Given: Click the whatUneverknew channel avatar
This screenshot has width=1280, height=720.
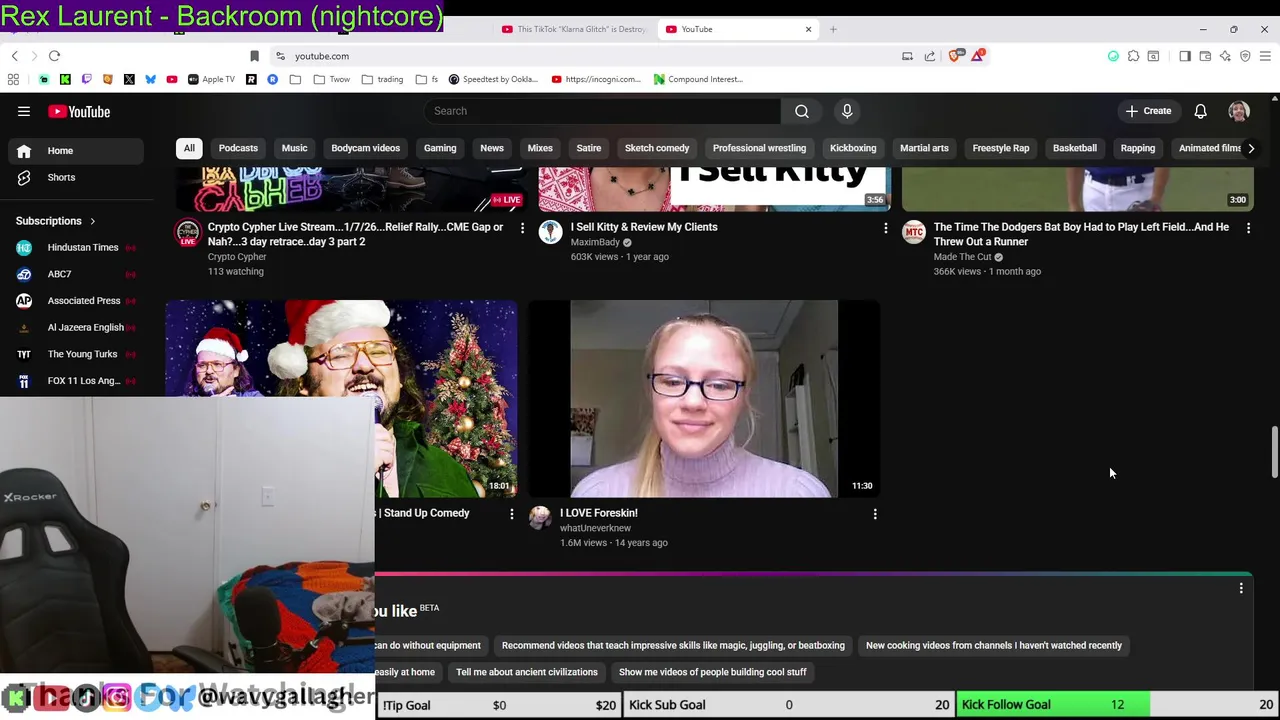Looking at the screenshot, I should click(x=540, y=517).
